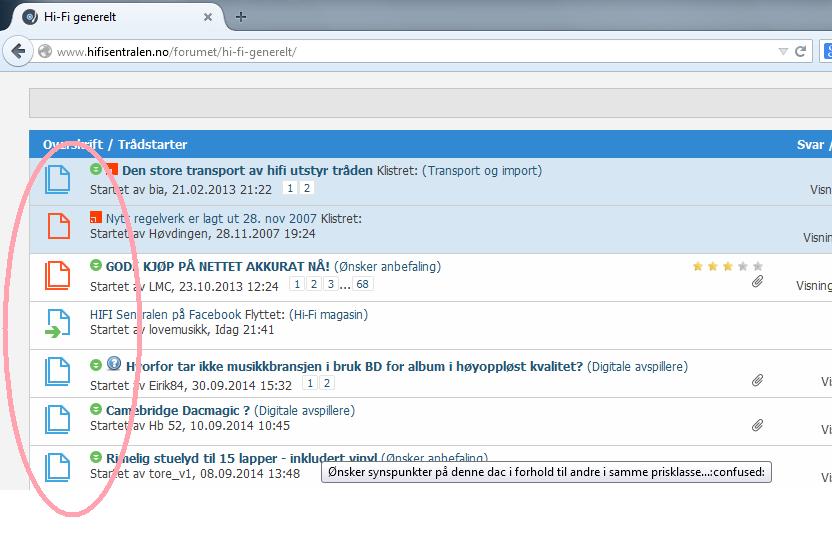Go to page 1 of Den store transport
Screen dimensions: 832x560
[290, 188]
